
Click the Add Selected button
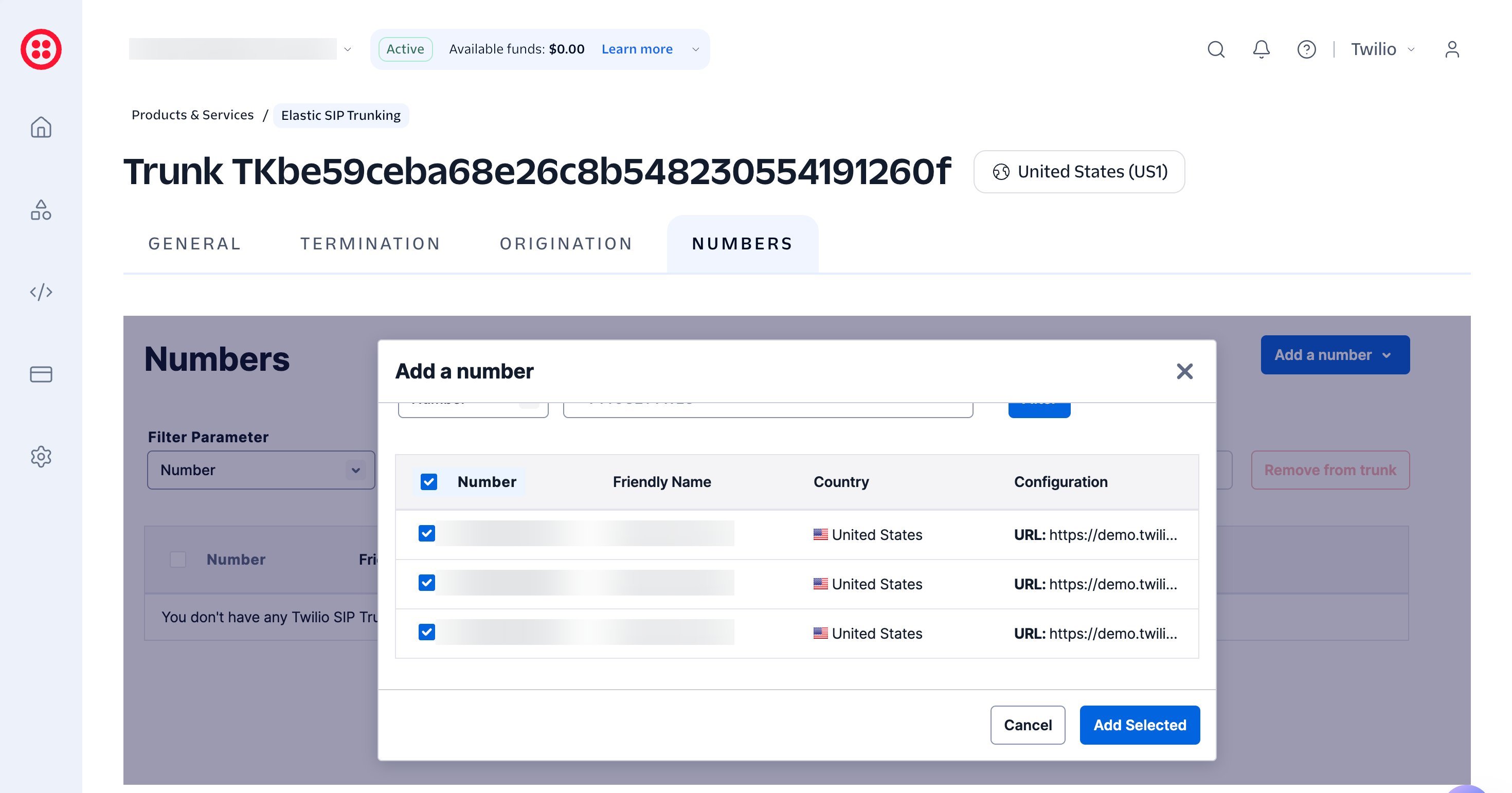[x=1140, y=725]
